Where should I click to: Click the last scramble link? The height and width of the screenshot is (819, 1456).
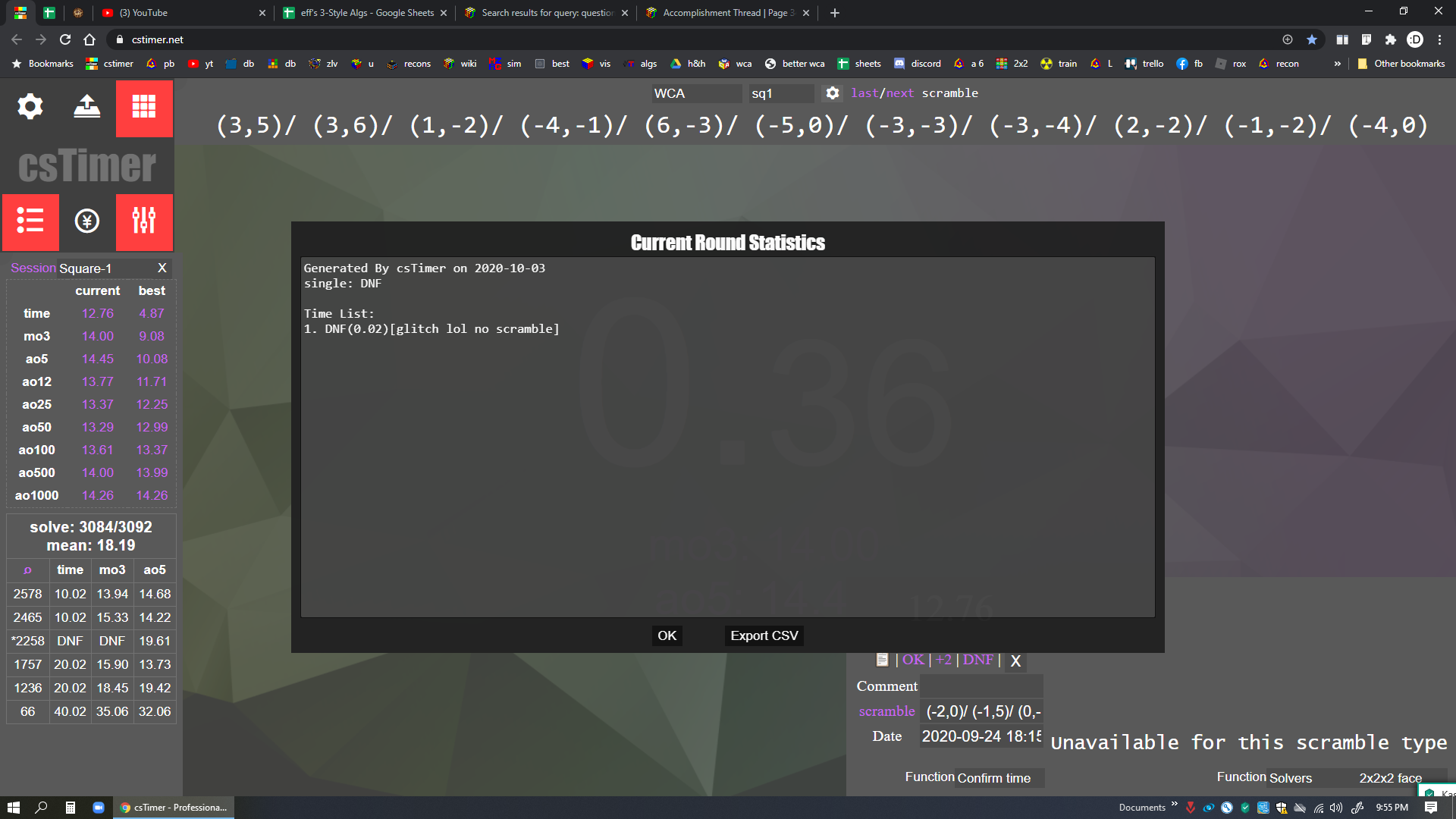(x=864, y=93)
